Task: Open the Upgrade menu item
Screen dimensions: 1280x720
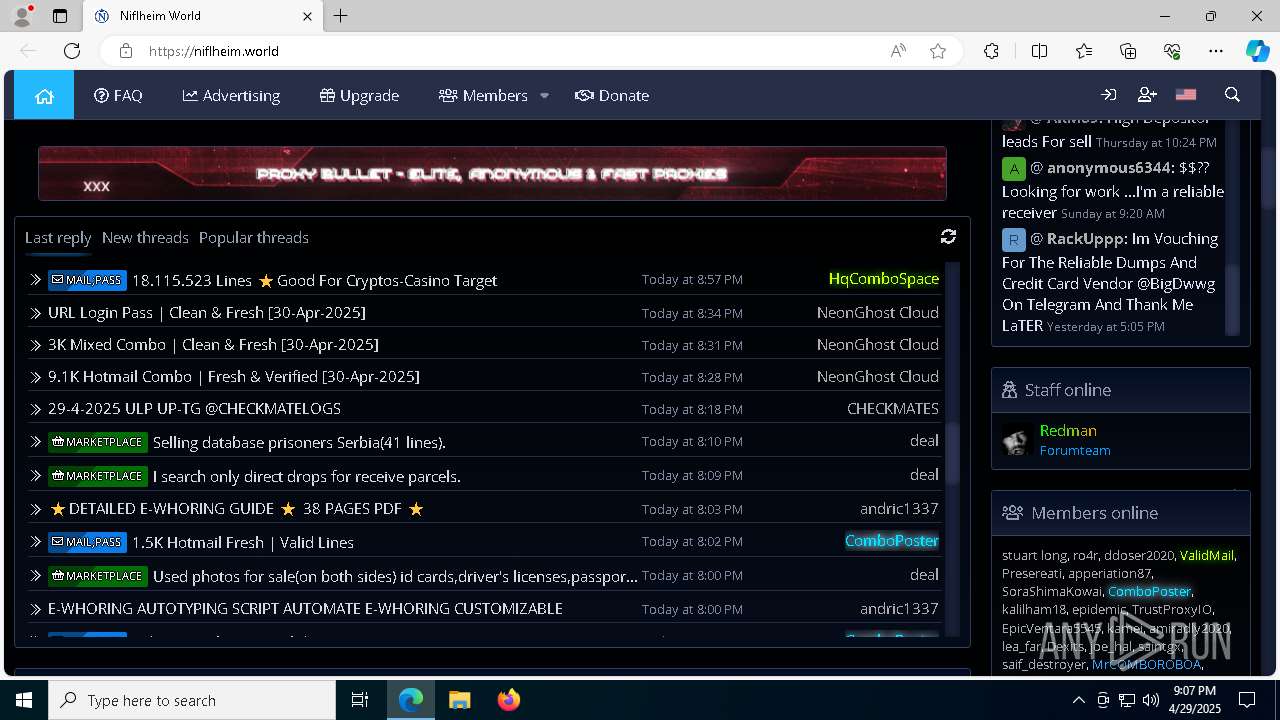Action: tap(359, 95)
